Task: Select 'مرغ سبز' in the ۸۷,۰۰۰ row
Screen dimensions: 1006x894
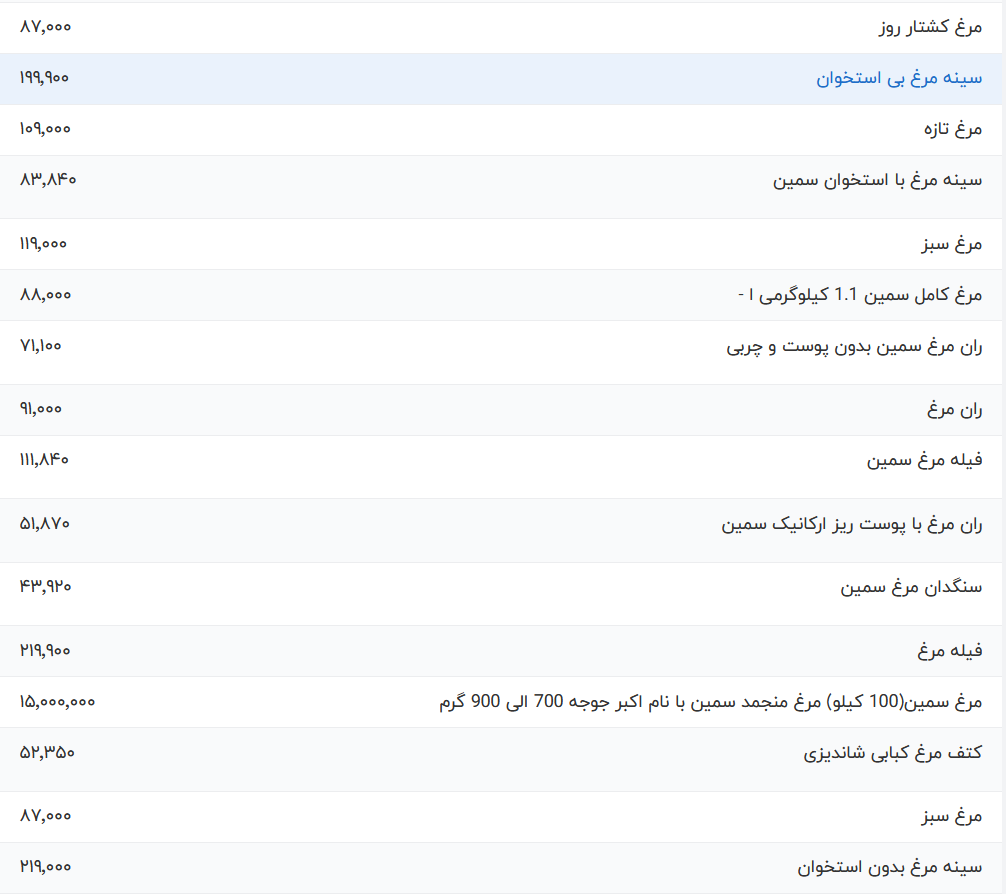Action: (x=952, y=816)
